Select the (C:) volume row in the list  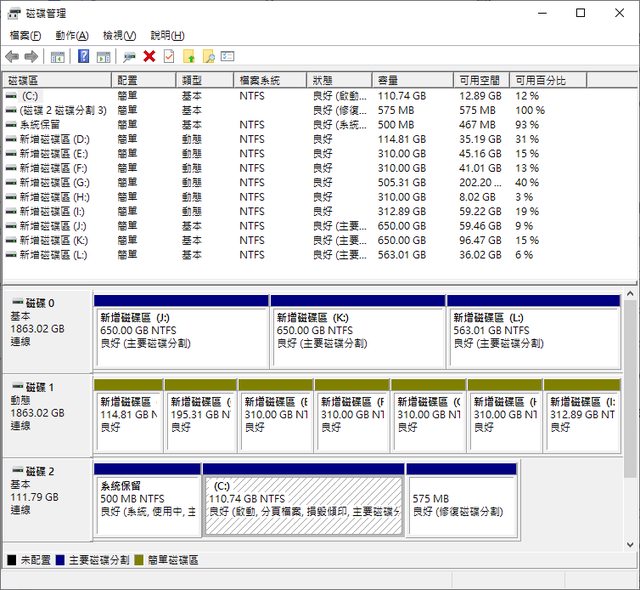[30, 96]
